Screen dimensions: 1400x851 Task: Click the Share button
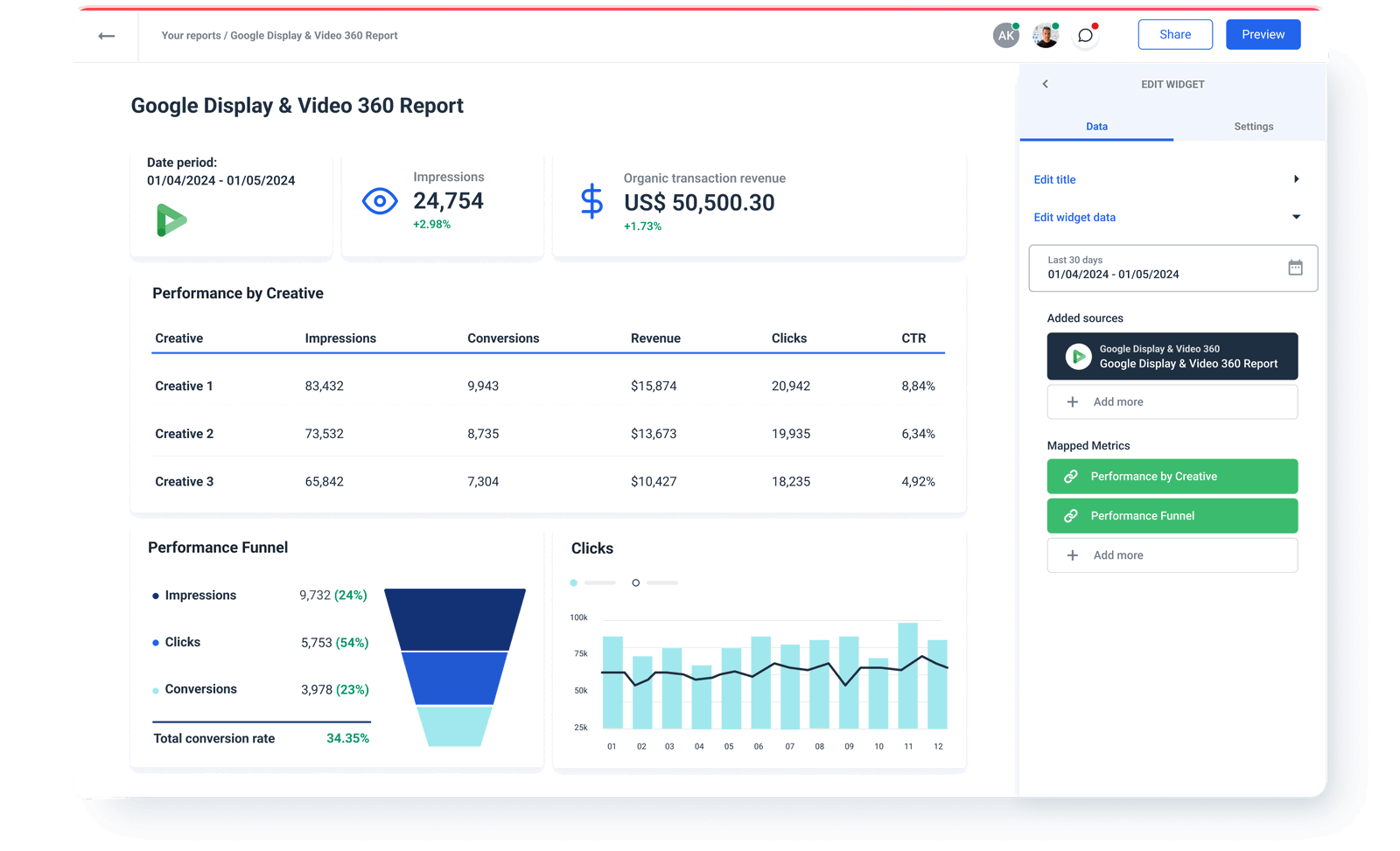pos(1175,34)
